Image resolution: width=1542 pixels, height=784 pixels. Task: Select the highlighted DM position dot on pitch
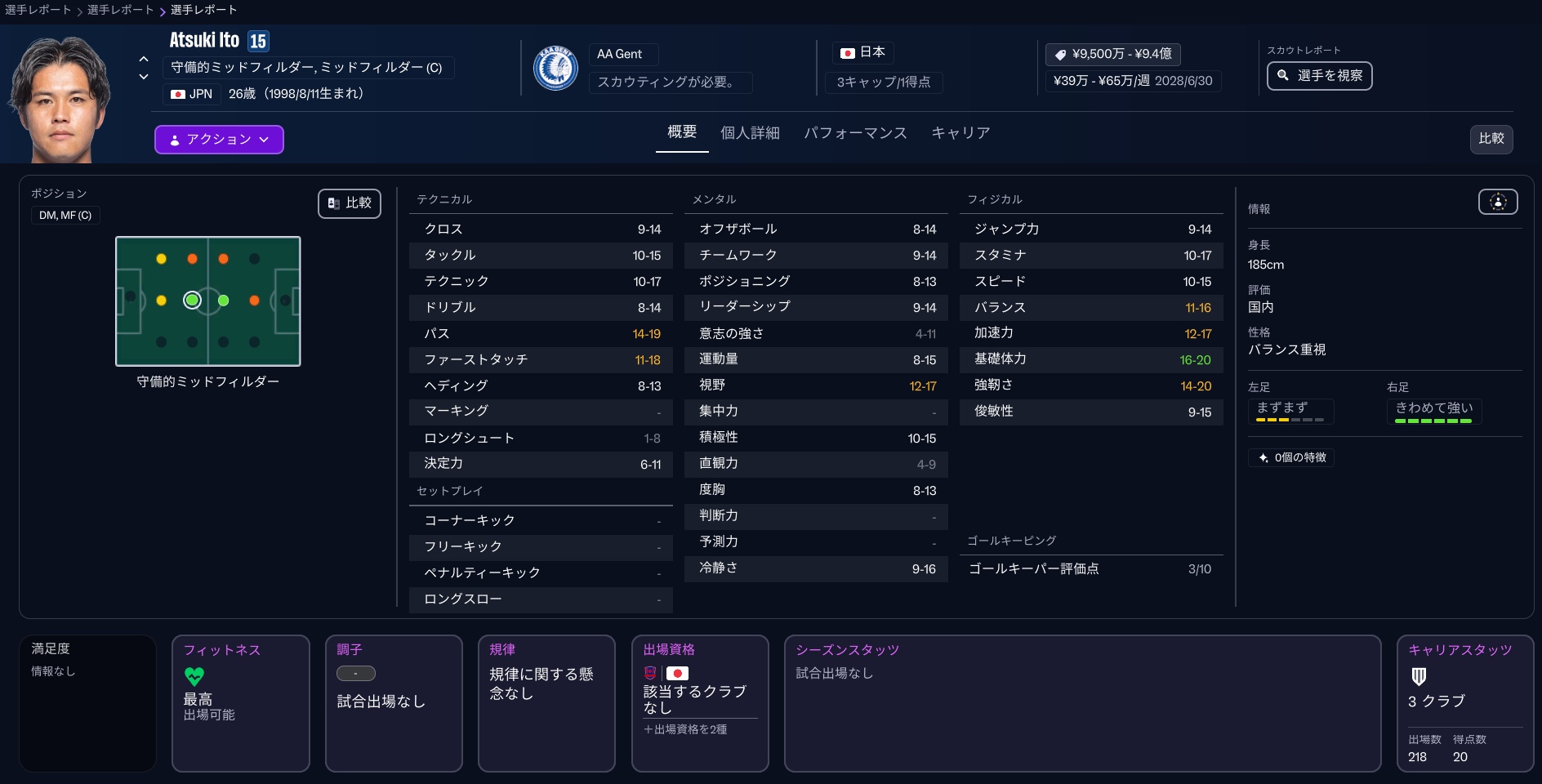[x=192, y=301]
